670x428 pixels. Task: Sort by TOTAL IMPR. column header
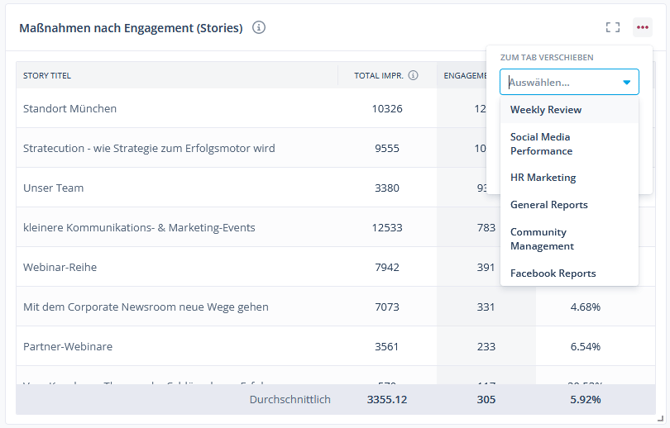[x=378, y=75]
